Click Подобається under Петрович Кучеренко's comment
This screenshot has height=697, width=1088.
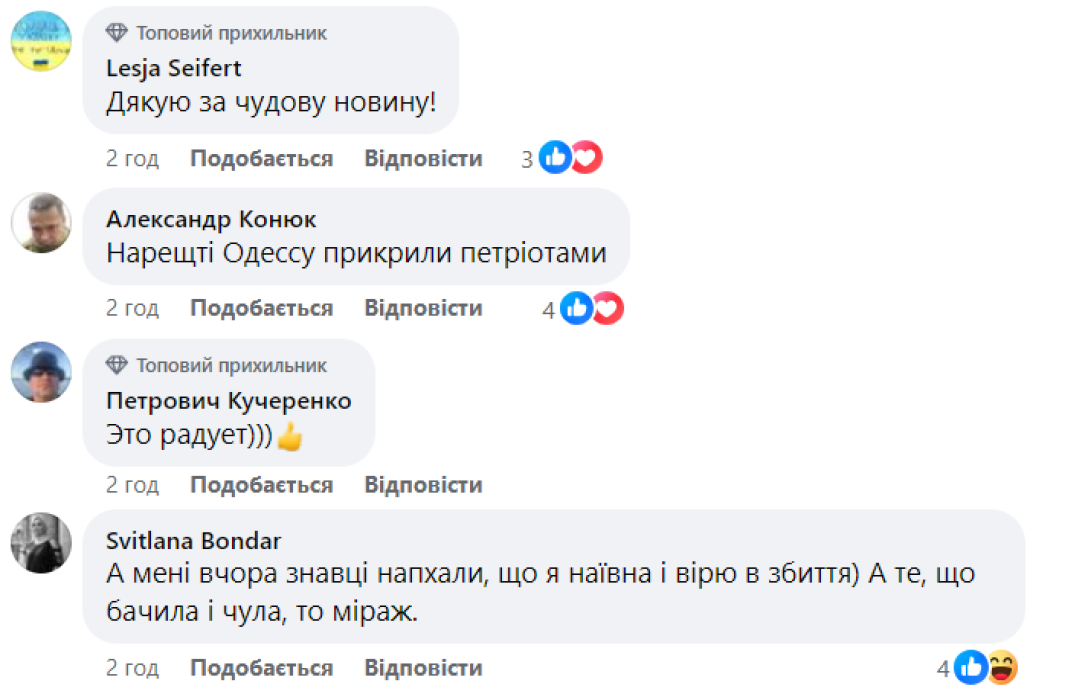(261, 484)
